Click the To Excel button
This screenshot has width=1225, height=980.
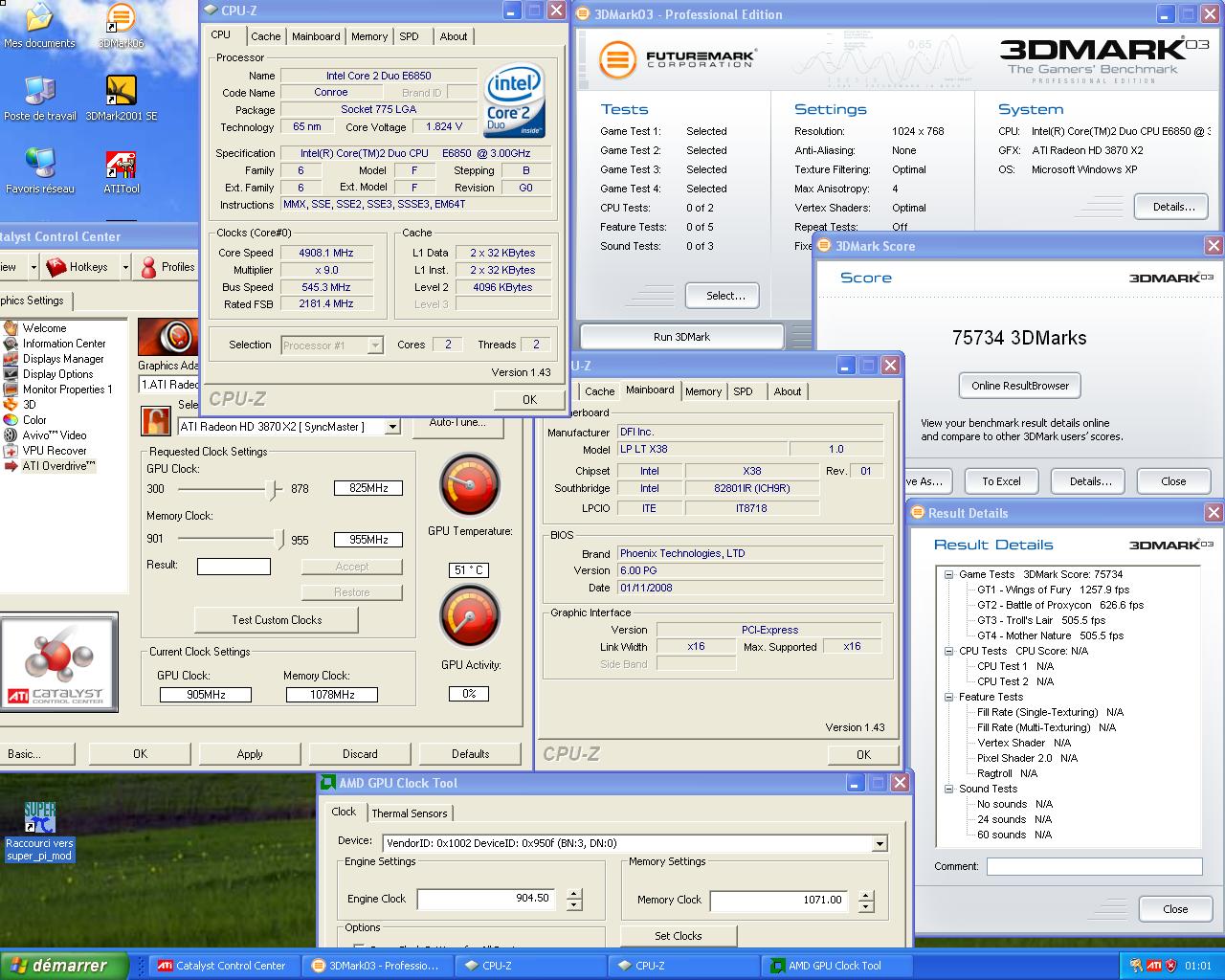pyautogui.click(x=1001, y=481)
